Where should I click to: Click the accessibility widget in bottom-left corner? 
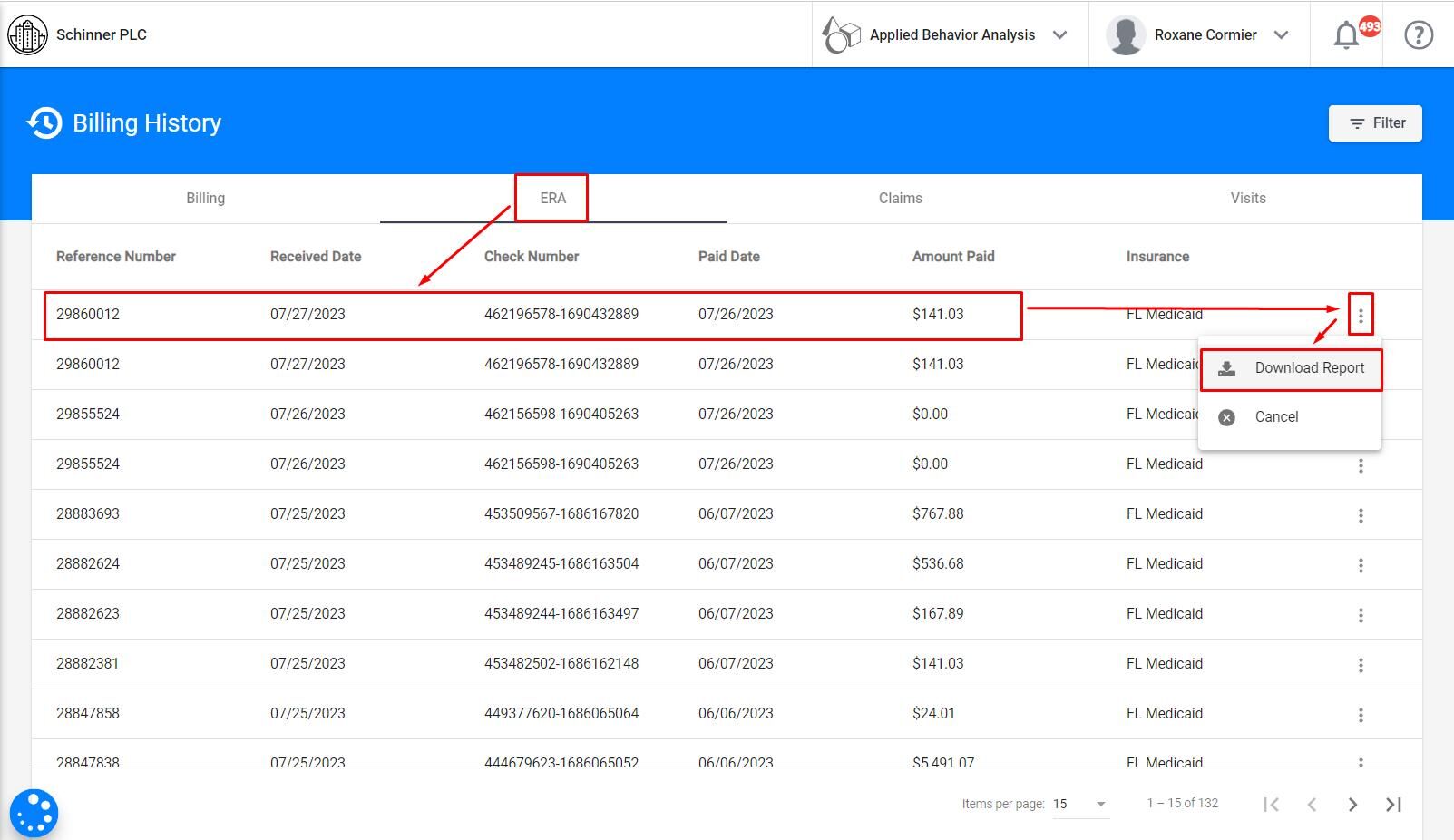34,812
